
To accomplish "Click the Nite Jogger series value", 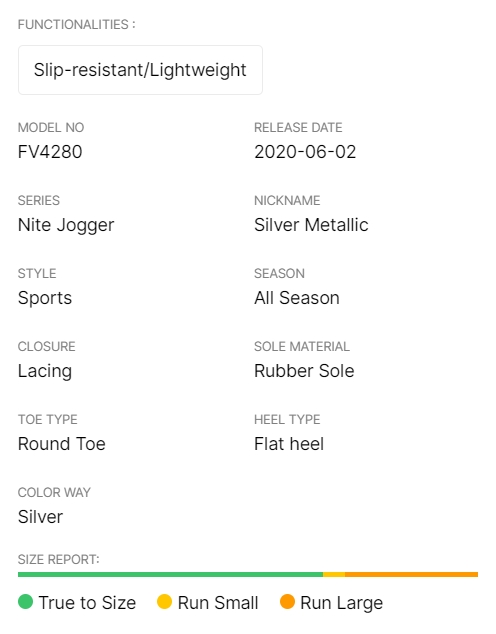I will pos(66,226).
